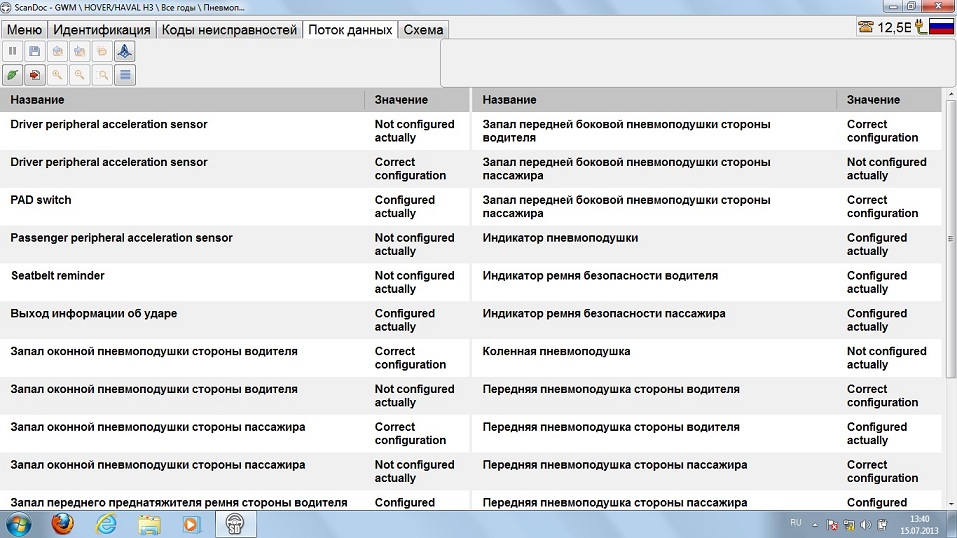
Task: Select the PAD switch row
Action: click(235, 206)
